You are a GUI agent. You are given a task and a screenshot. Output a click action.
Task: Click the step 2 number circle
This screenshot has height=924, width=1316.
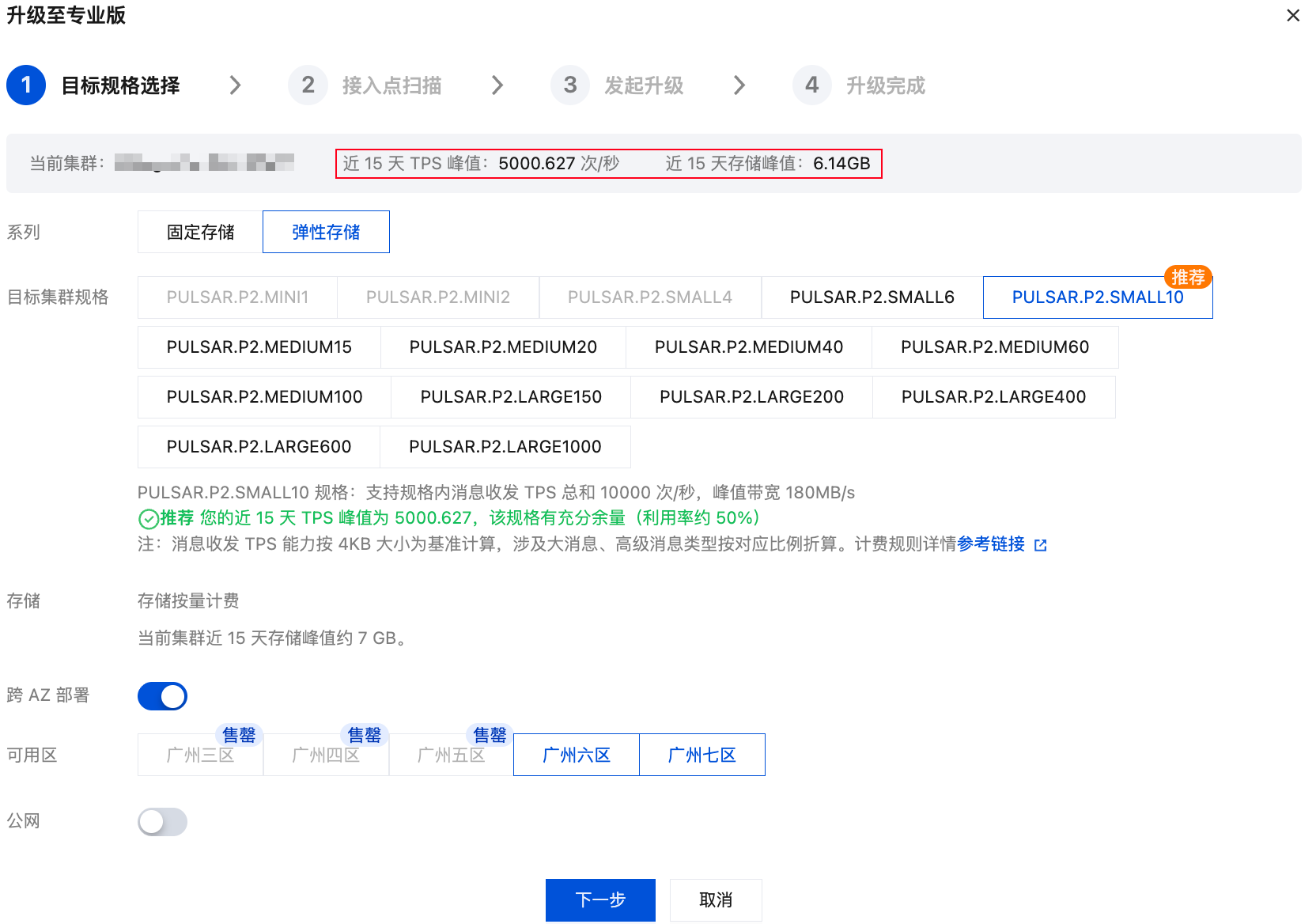click(308, 85)
